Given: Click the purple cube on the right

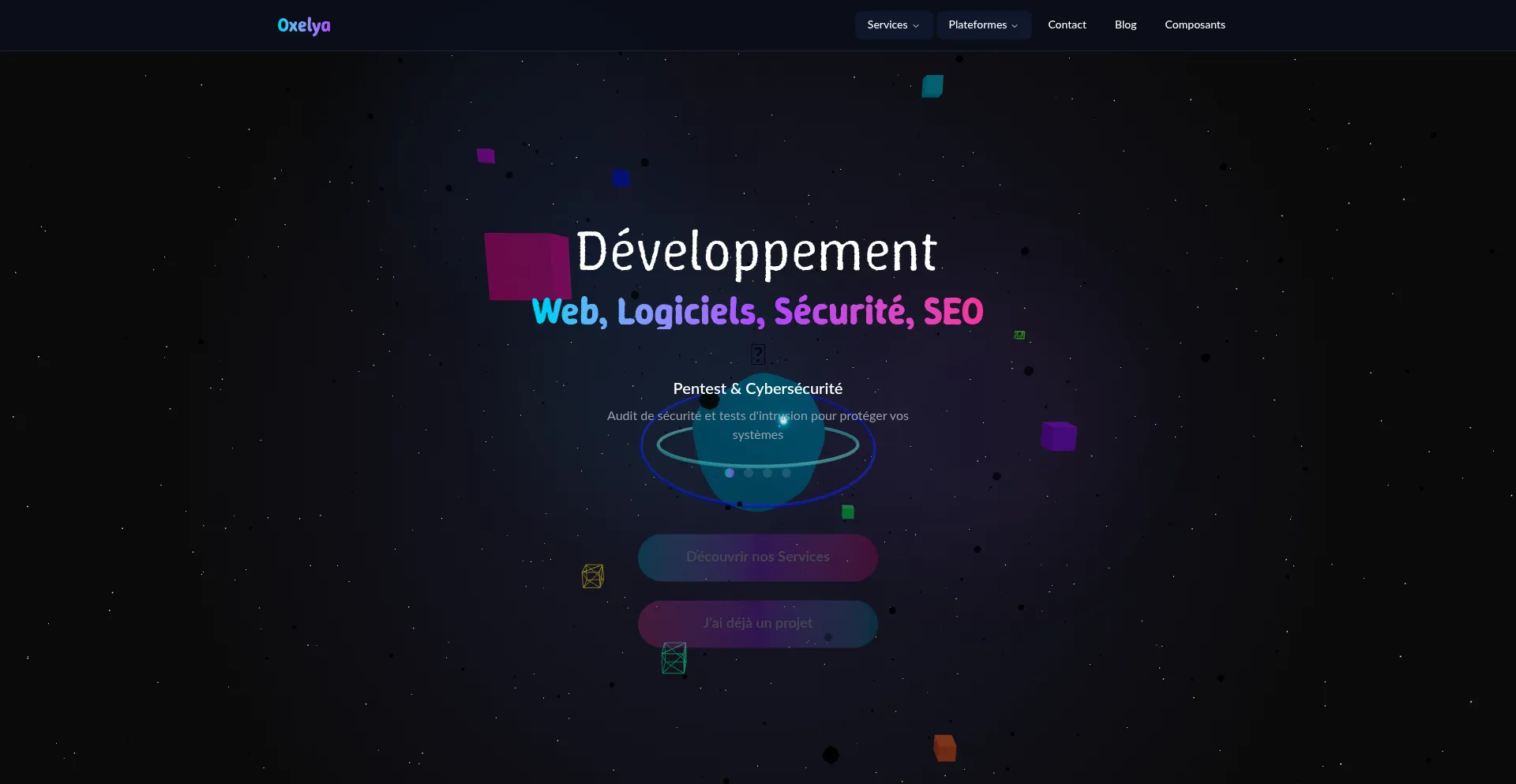Looking at the screenshot, I should [x=1058, y=436].
